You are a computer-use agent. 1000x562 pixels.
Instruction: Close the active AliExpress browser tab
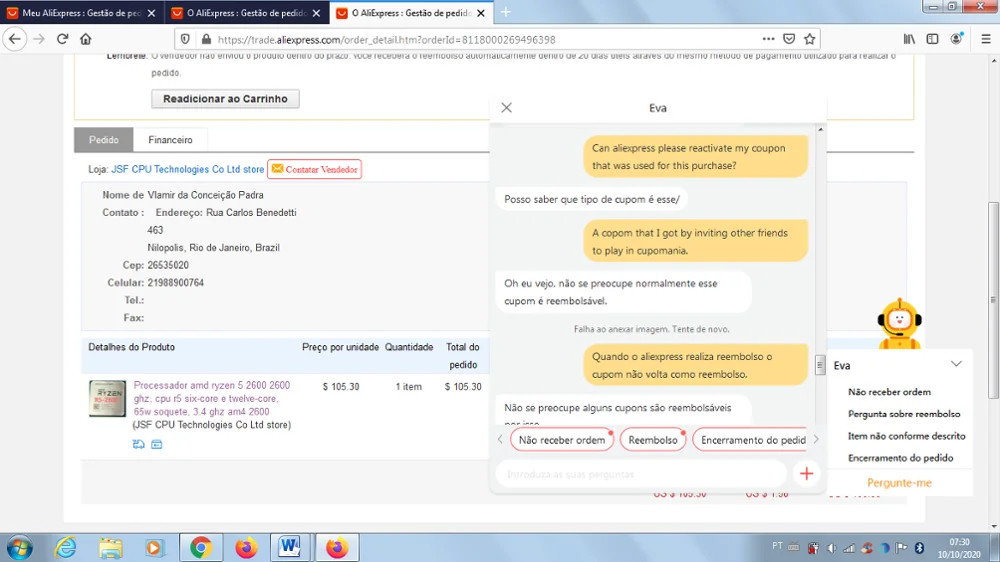(x=481, y=13)
